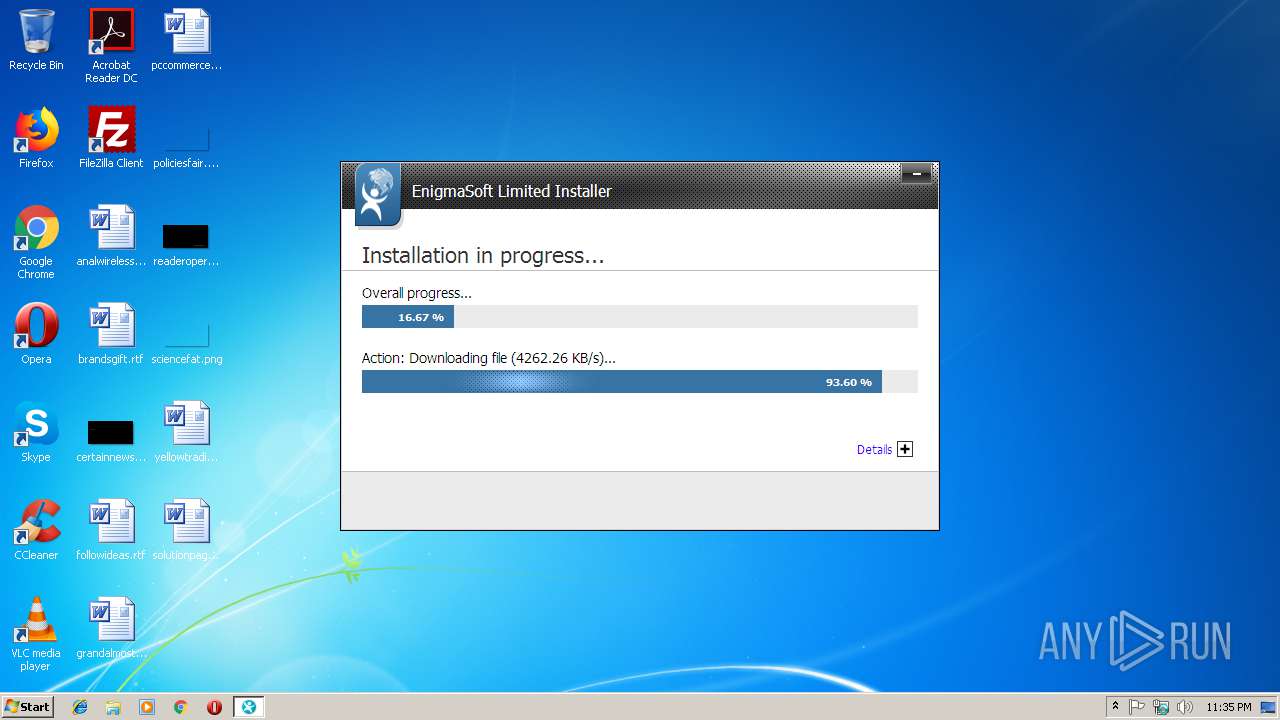Select the policiesfair file icon
1280x720 pixels.
tap(187, 147)
